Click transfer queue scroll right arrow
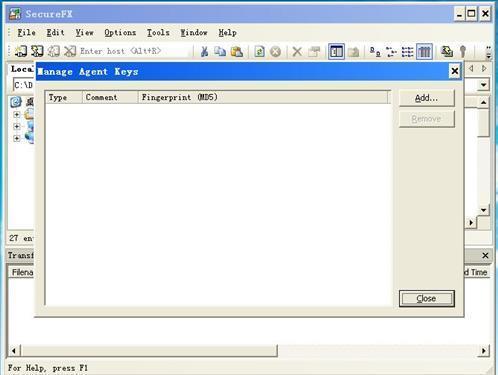The height and width of the screenshot is (375, 498). click(484, 351)
